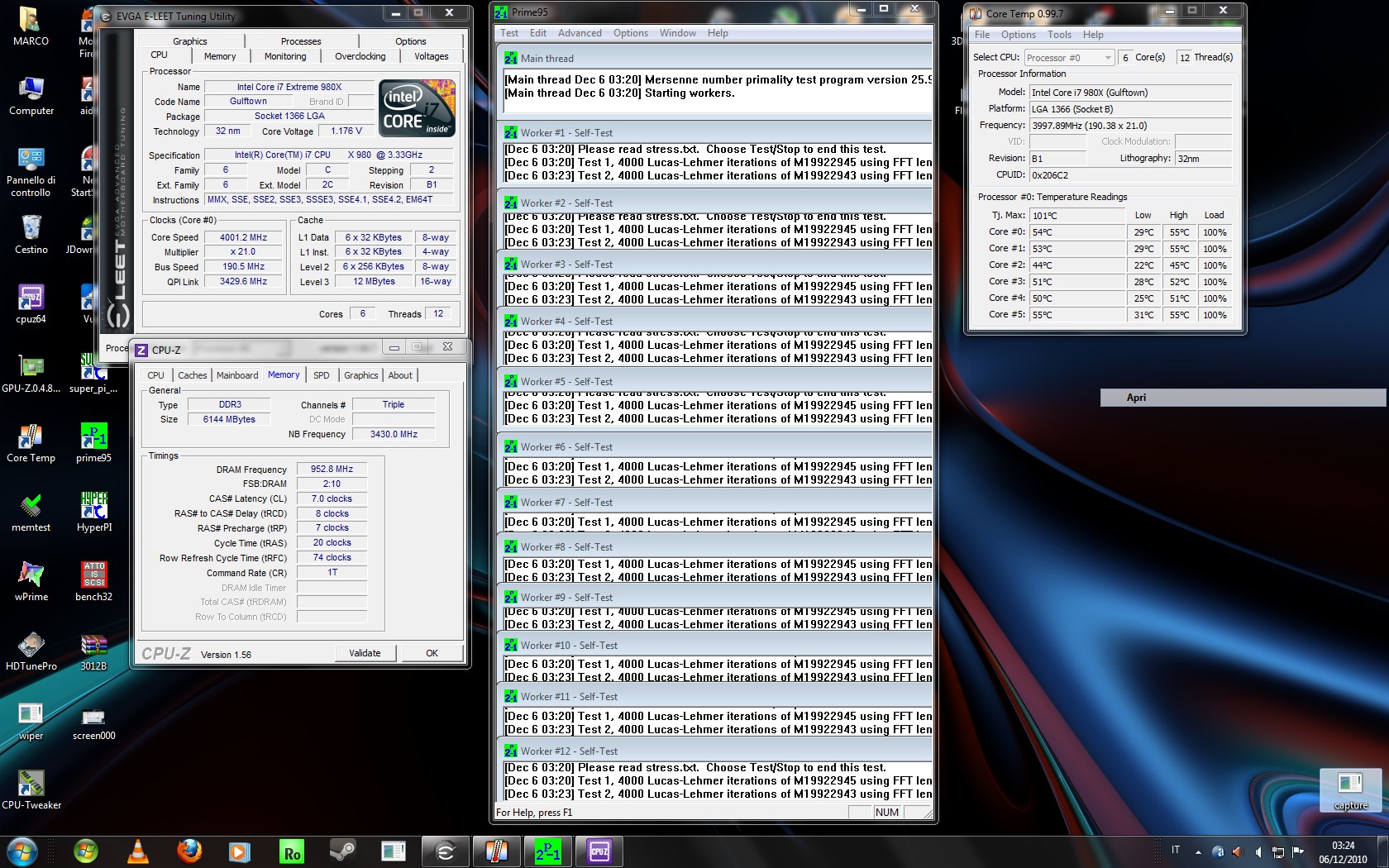Viewport: 1389px width, 868px height.
Task: Switch to CPU-Z taskbar button
Action: pyautogui.click(x=599, y=851)
